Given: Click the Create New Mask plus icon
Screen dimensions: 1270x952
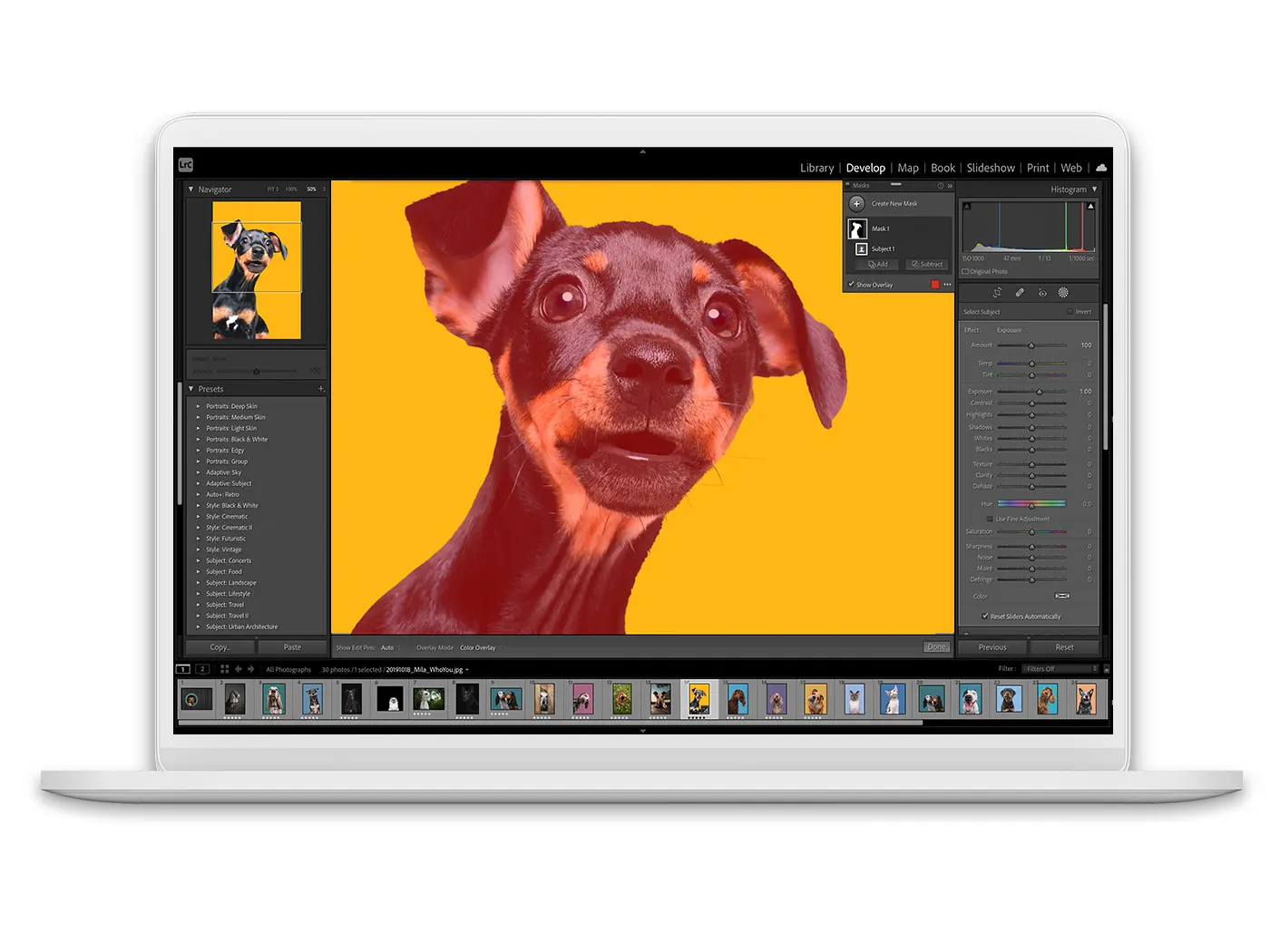Looking at the screenshot, I should [856, 203].
